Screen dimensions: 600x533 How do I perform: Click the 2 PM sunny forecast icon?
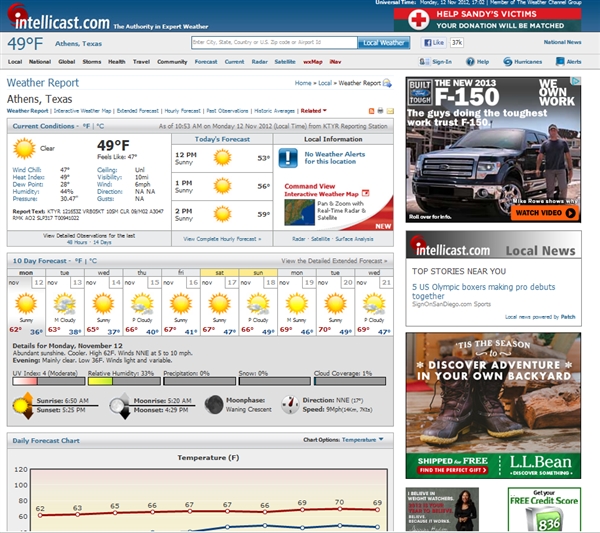coord(222,214)
